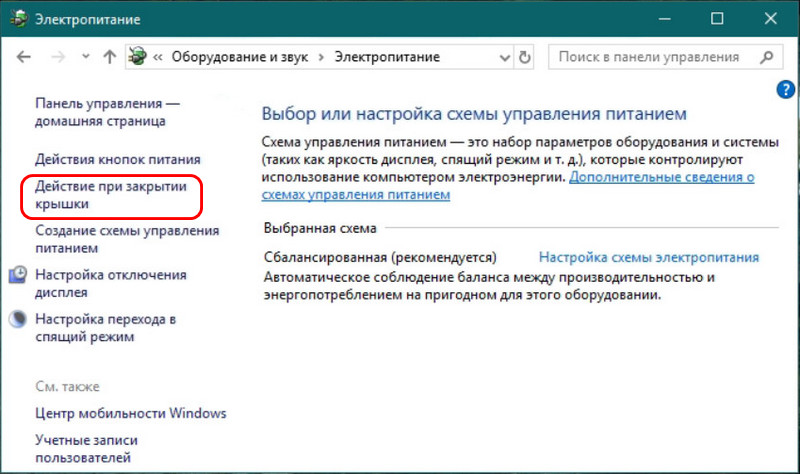
Task: Select Электропитание breadcrumb item
Action: (386, 58)
